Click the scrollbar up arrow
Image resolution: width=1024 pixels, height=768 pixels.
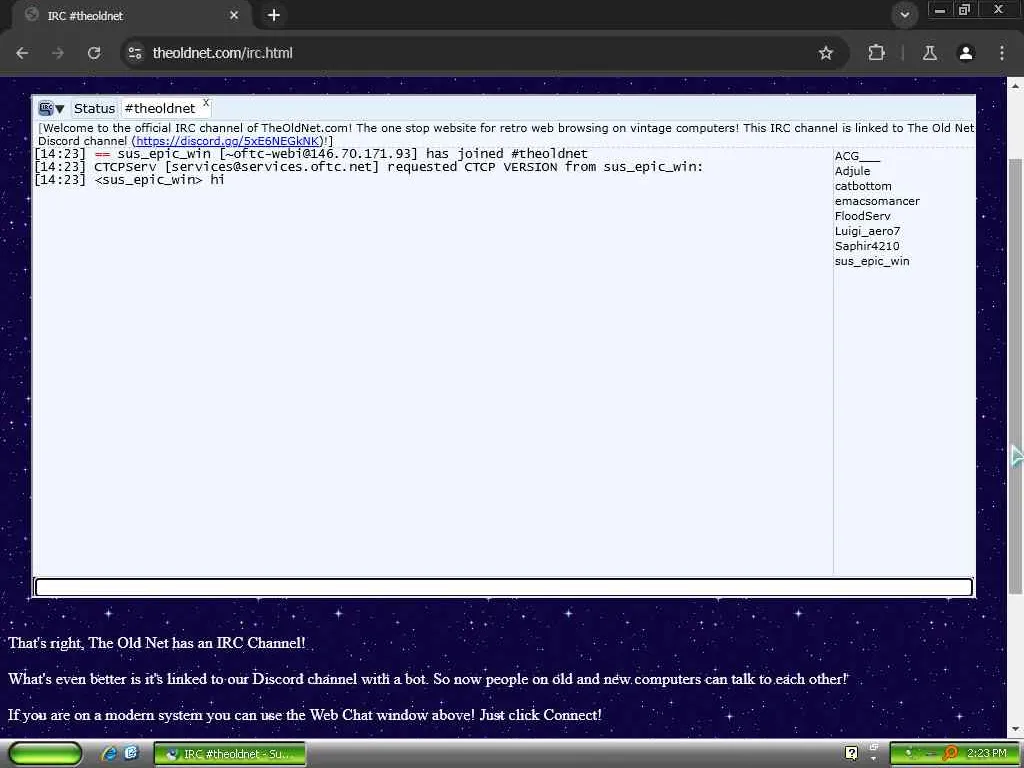click(1016, 86)
